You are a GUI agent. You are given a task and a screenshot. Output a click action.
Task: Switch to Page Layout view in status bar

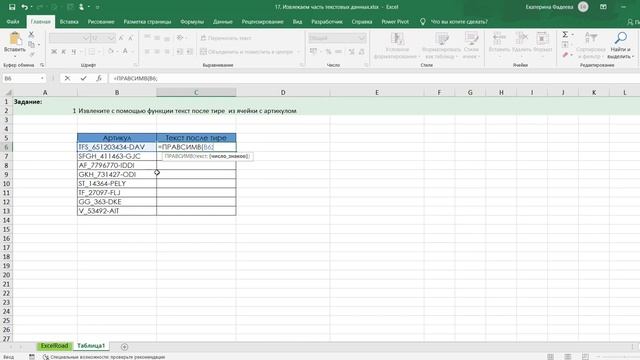coord(568,357)
